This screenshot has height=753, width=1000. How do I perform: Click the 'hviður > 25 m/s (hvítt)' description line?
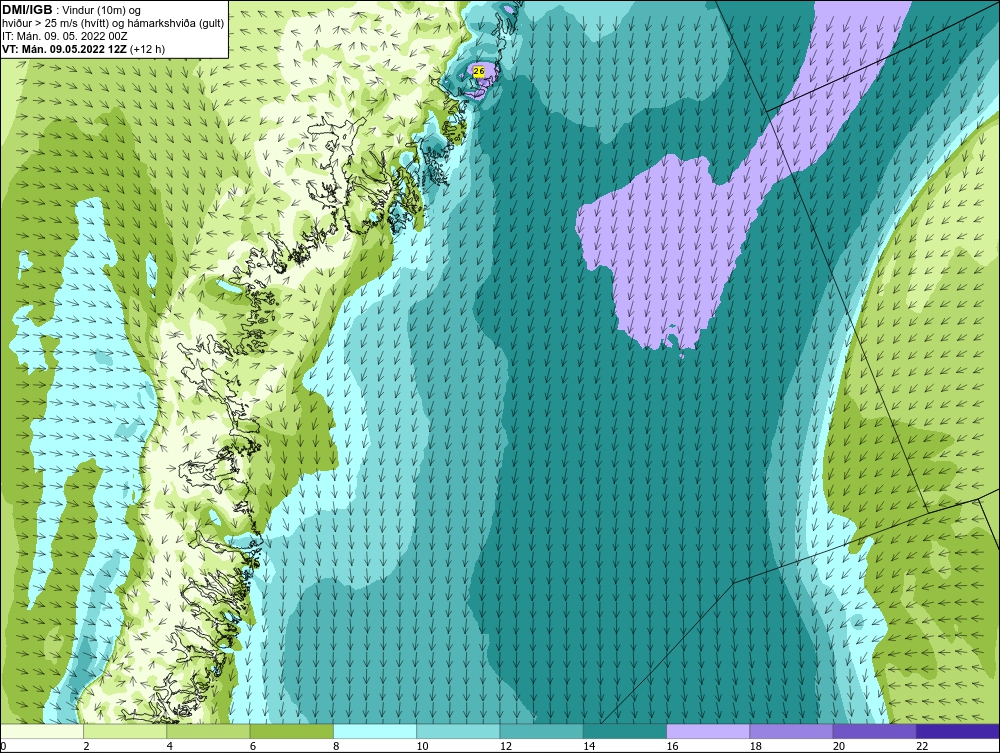113,24
